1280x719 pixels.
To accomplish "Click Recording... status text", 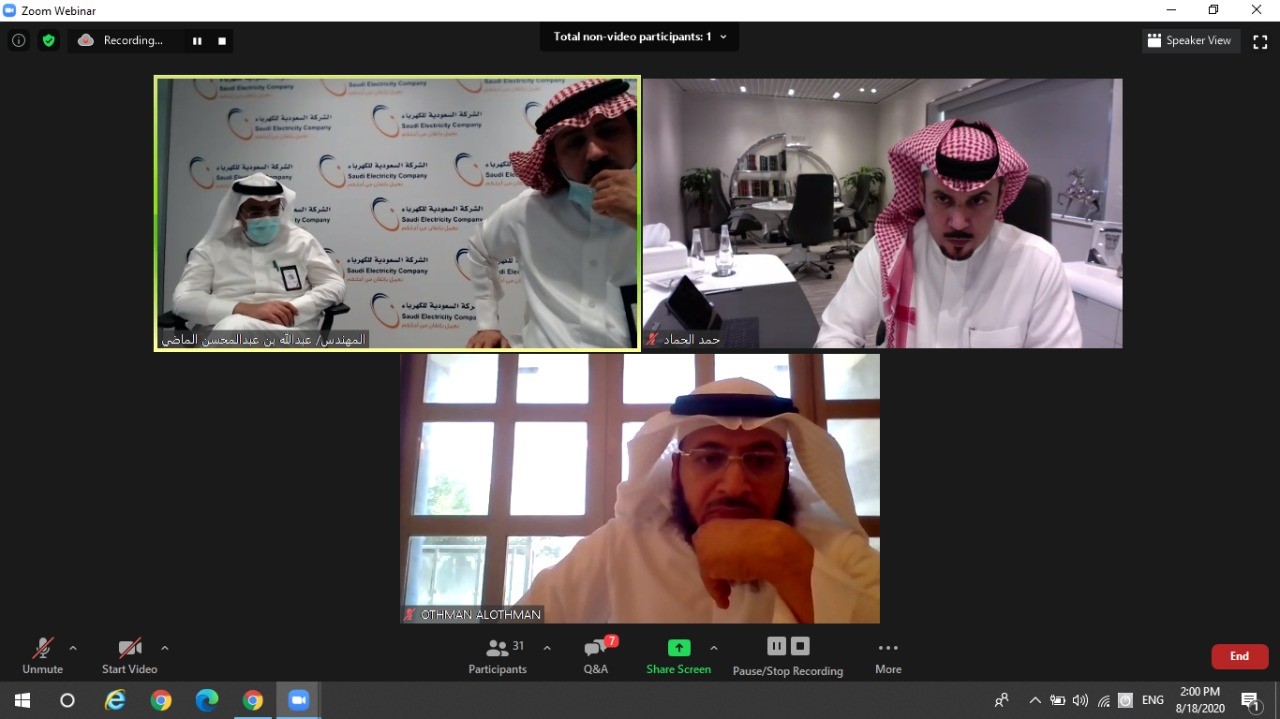I will click(133, 41).
